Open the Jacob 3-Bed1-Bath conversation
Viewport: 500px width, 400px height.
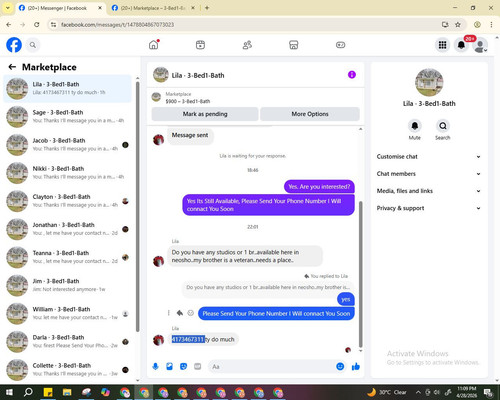pos(67,145)
